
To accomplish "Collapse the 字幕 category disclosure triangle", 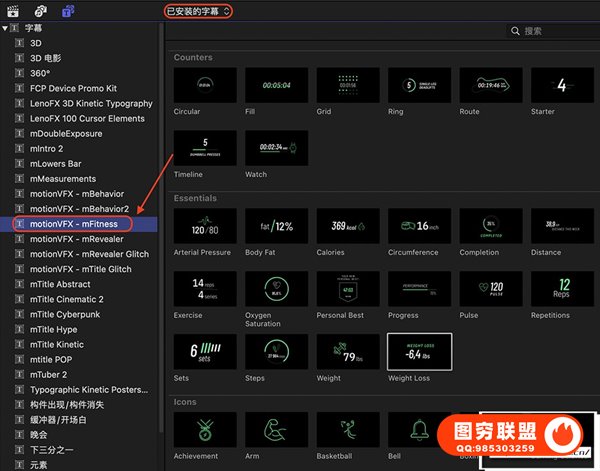I will click(x=5, y=29).
